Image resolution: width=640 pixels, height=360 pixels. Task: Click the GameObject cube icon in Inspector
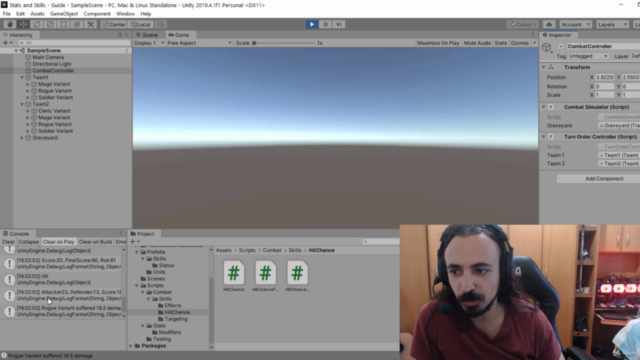point(547,48)
